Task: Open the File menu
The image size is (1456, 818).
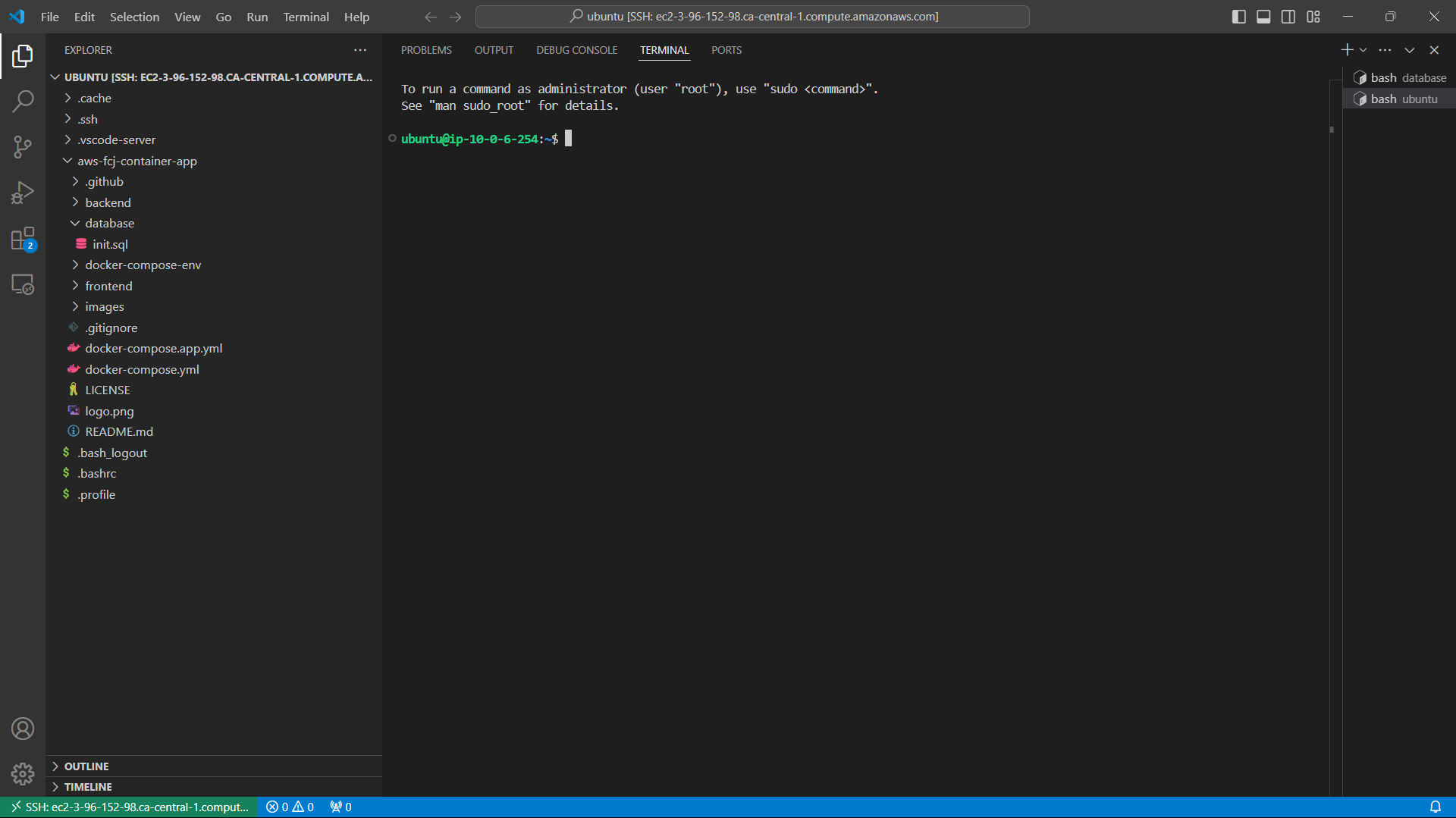Action: [x=50, y=17]
